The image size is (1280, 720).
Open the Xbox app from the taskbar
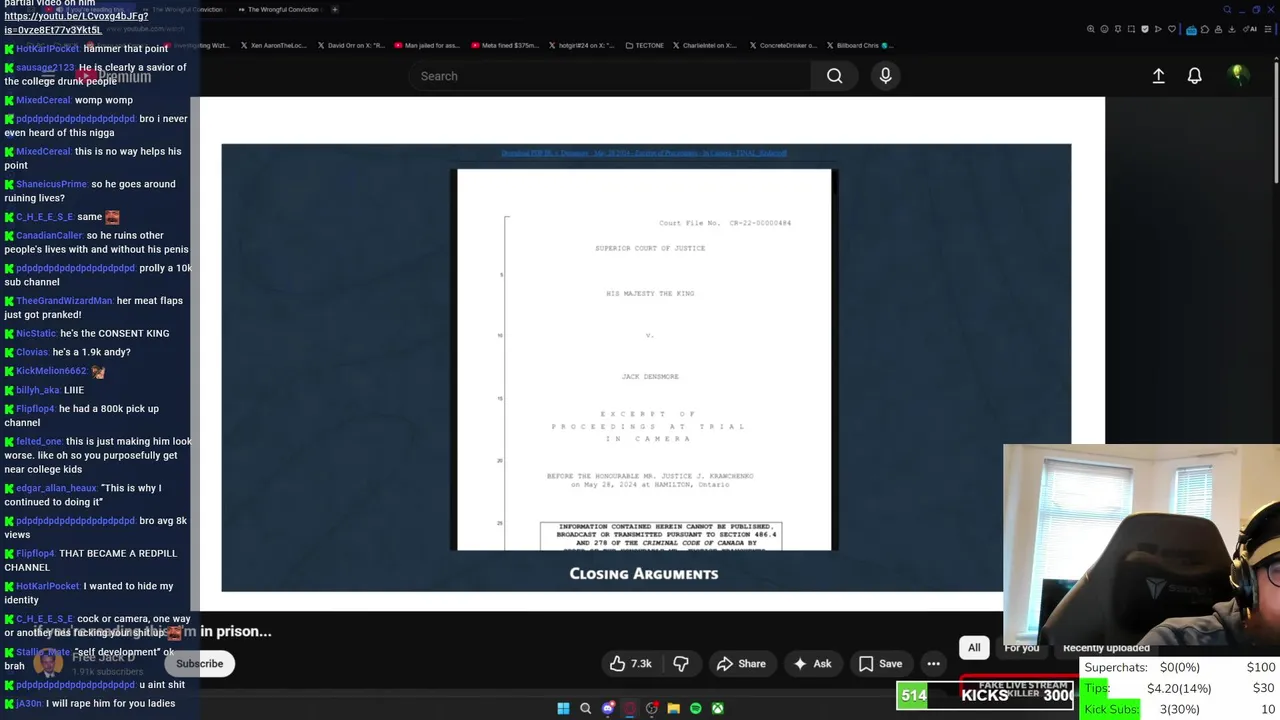(718, 709)
